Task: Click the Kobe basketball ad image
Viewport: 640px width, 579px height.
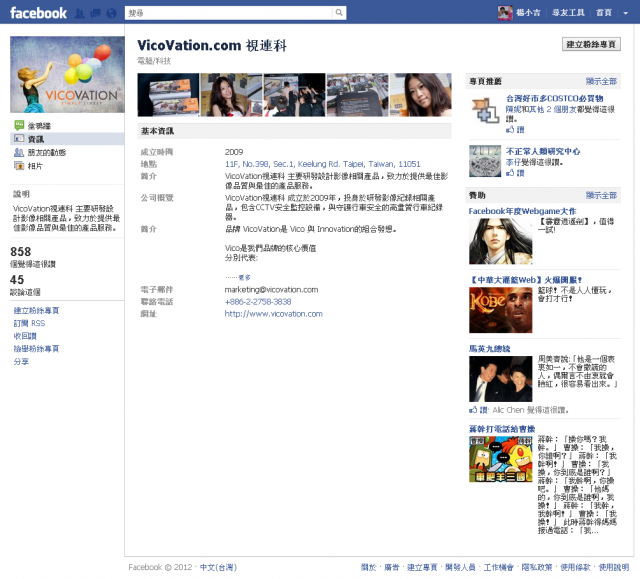Action: point(501,310)
